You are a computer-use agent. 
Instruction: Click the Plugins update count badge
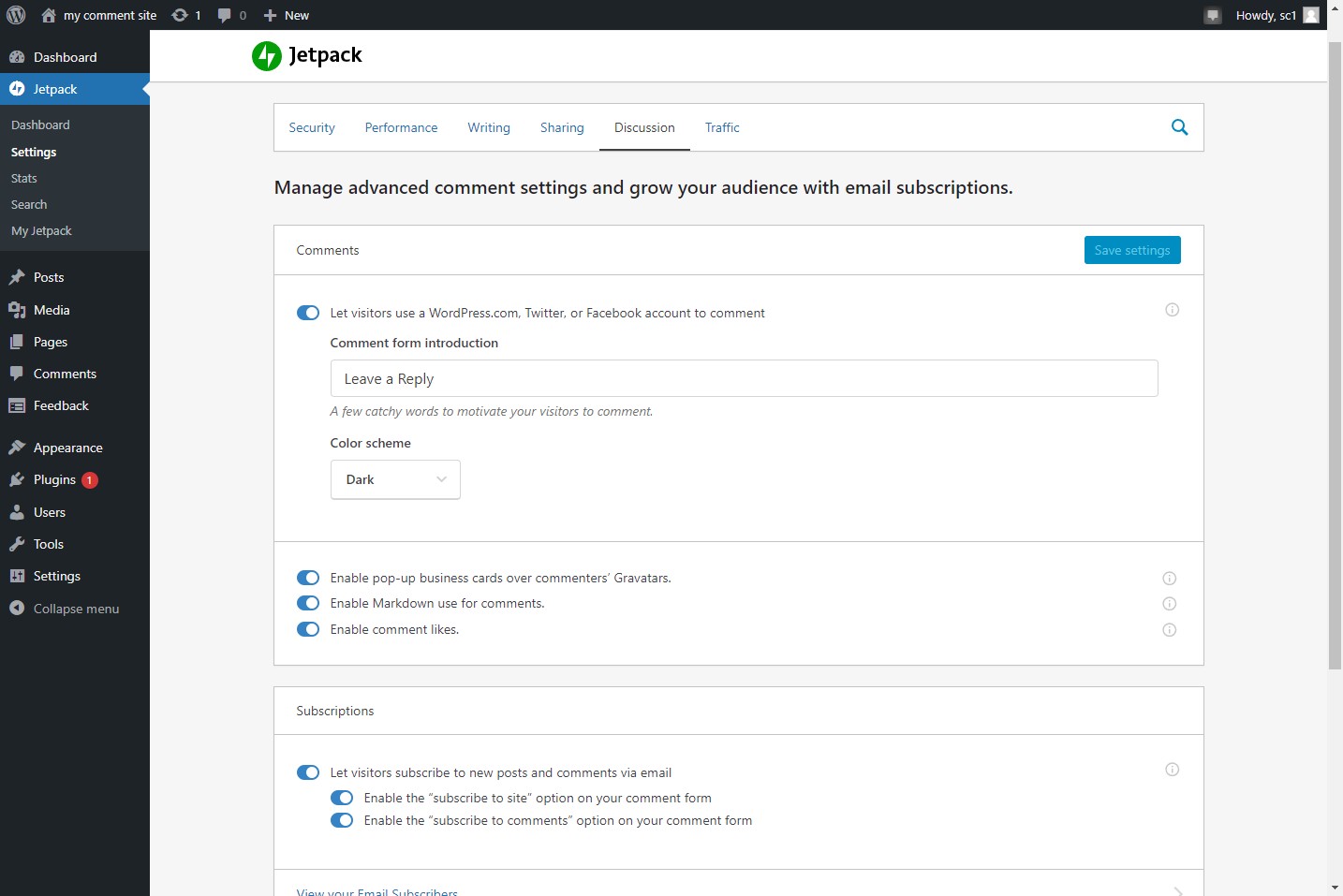point(90,480)
